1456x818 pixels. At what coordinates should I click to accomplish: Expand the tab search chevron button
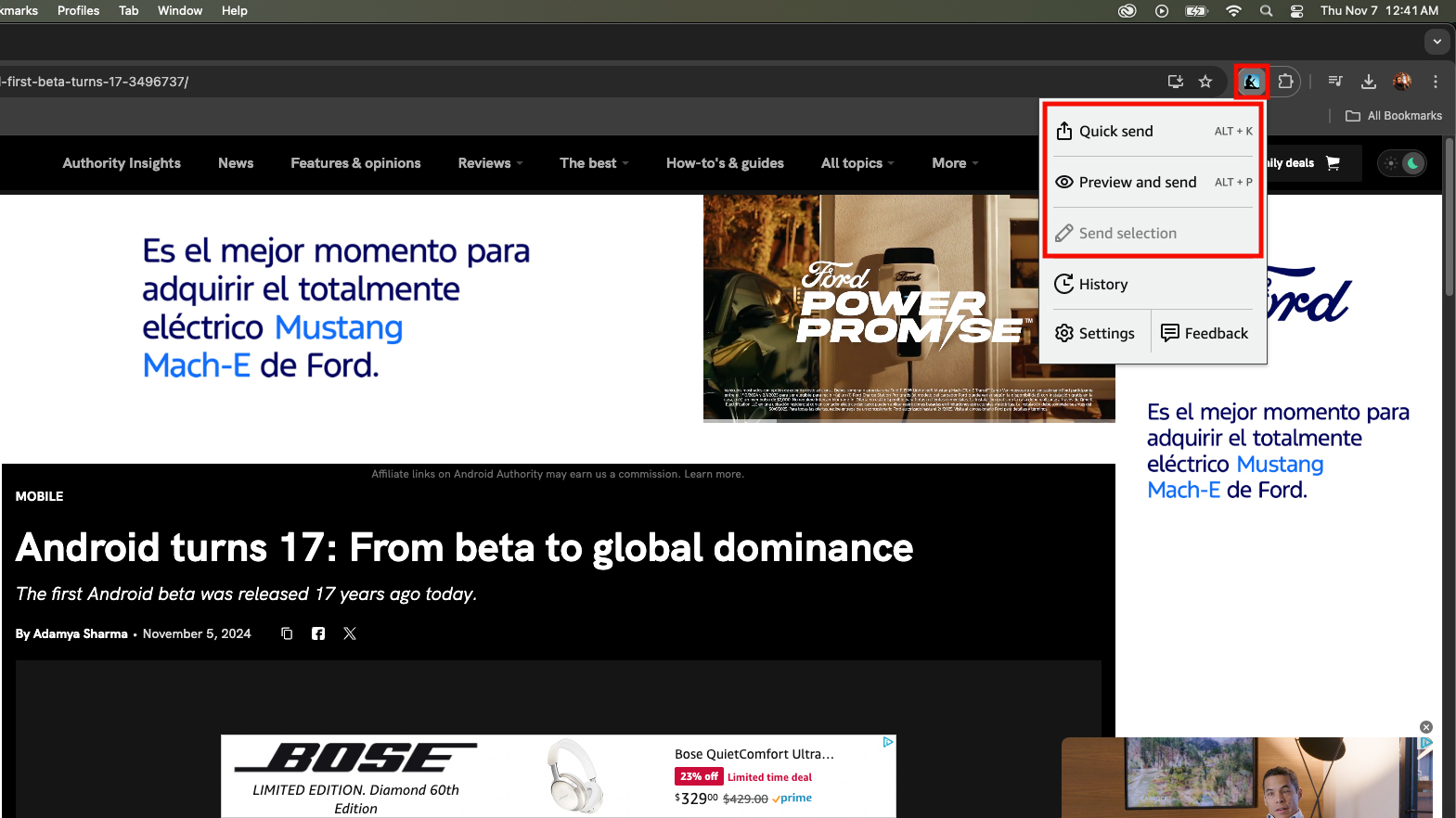coord(1437,42)
